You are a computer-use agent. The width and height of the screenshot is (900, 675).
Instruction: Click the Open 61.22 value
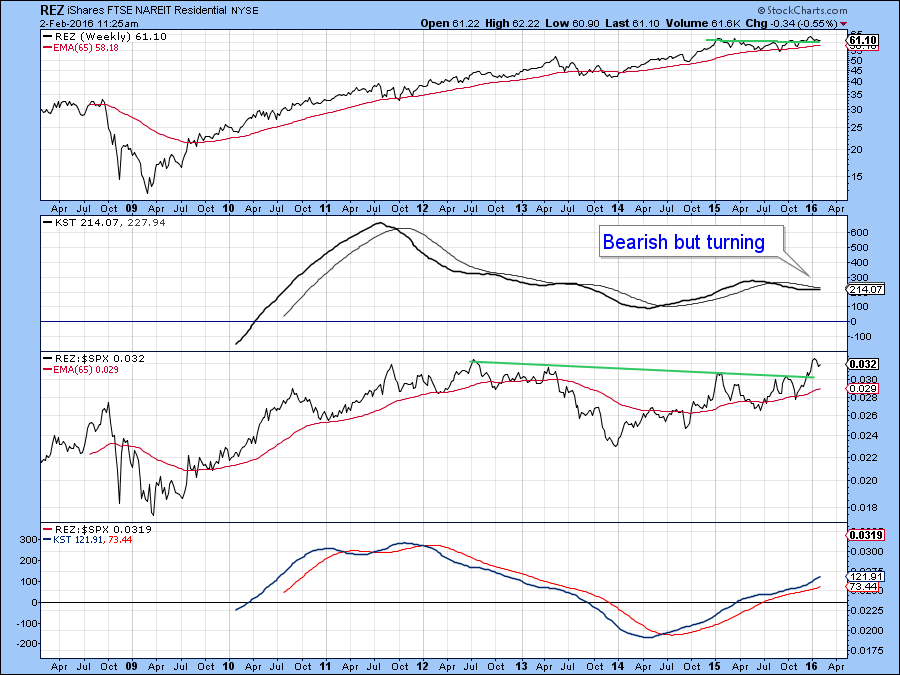(x=450, y=24)
